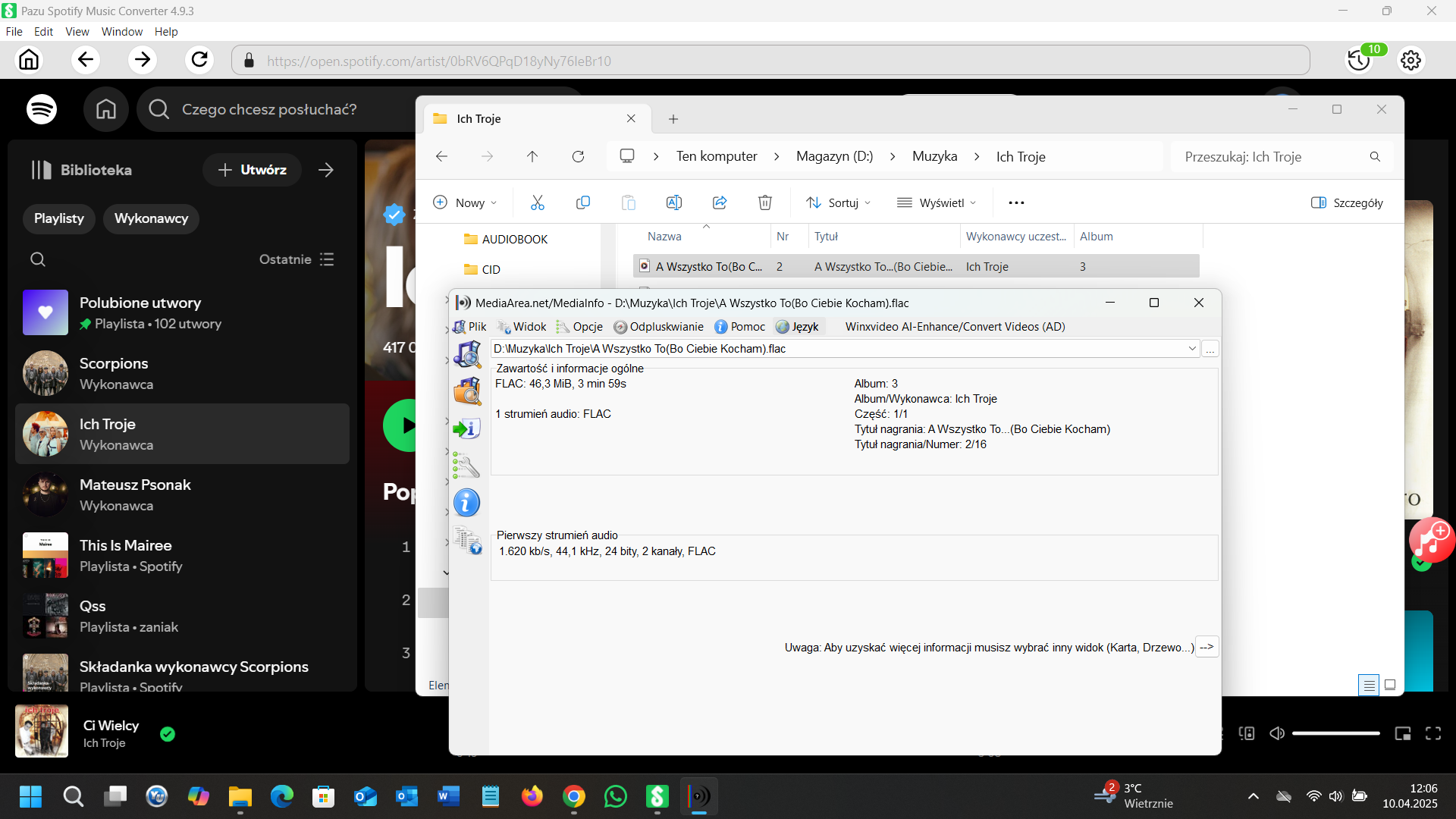
Task: Open WhatsApp from Windows taskbar
Action: pyautogui.click(x=616, y=796)
